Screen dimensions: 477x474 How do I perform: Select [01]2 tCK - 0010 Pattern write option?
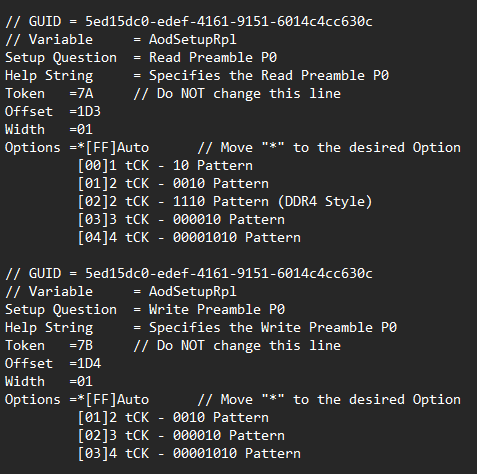173,418
